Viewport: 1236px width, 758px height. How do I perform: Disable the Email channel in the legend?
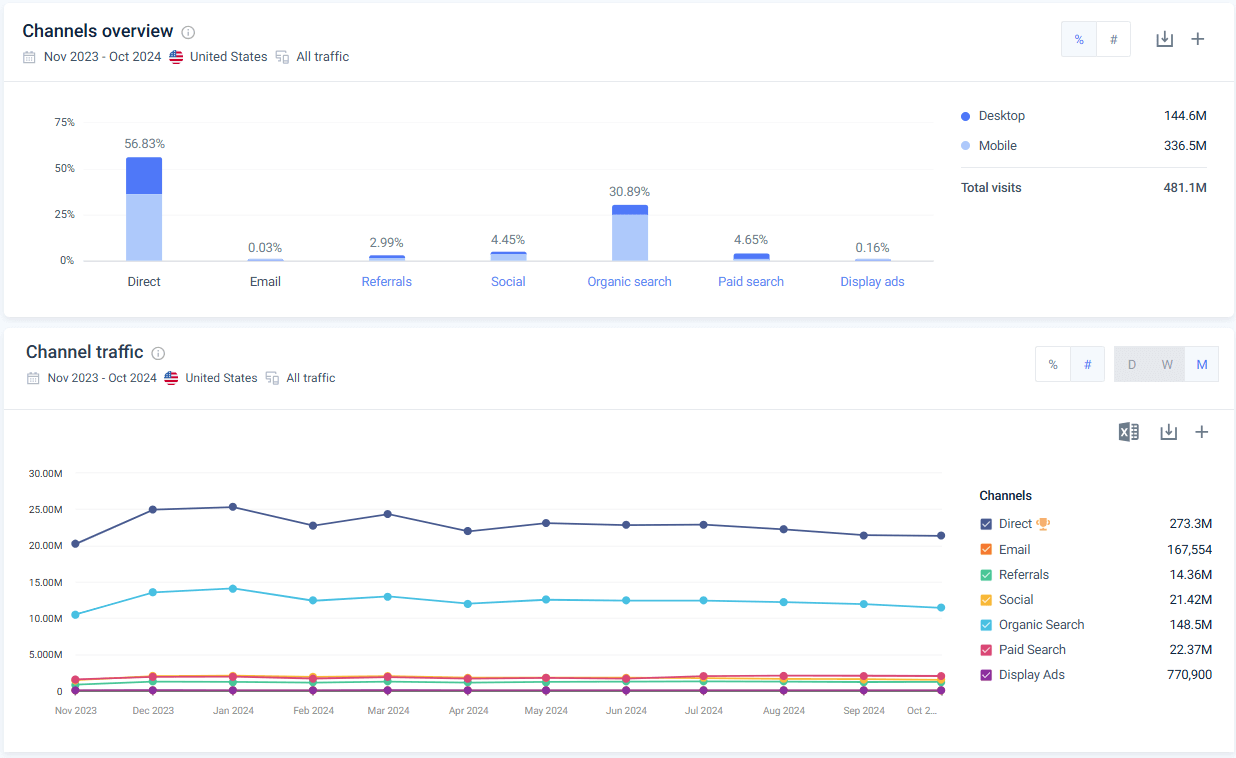(984, 549)
